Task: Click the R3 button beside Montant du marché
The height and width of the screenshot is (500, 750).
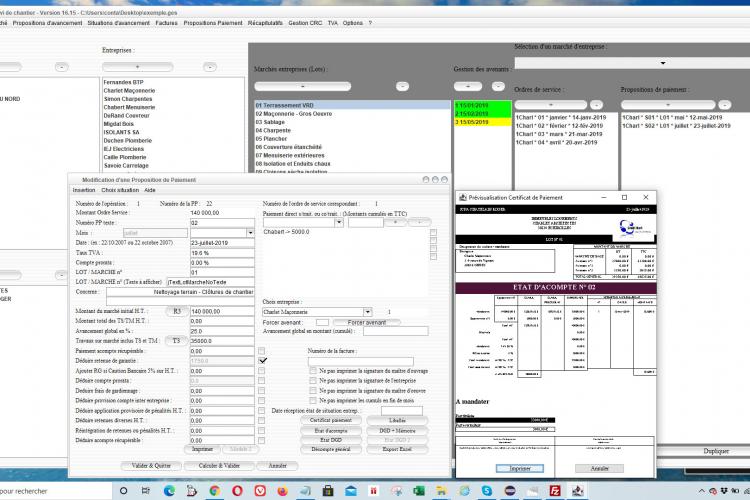Action: click(176, 311)
